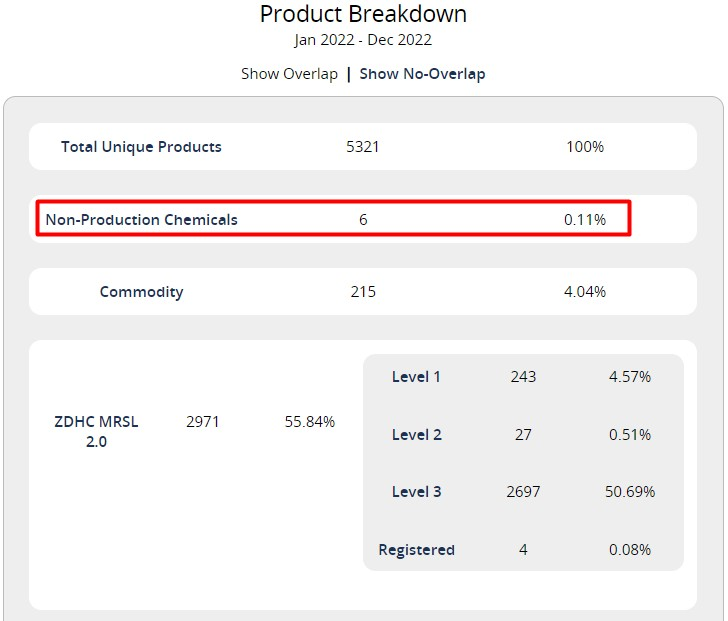Click the 5321 total products count

[362, 147]
